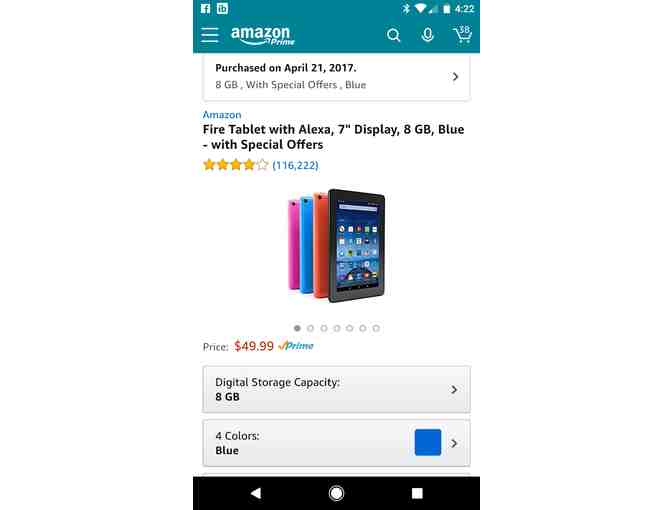Viewport: 672px width, 510px height.
Task: Open the shopping cart with 38 items
Action: [x=462, y=34]
